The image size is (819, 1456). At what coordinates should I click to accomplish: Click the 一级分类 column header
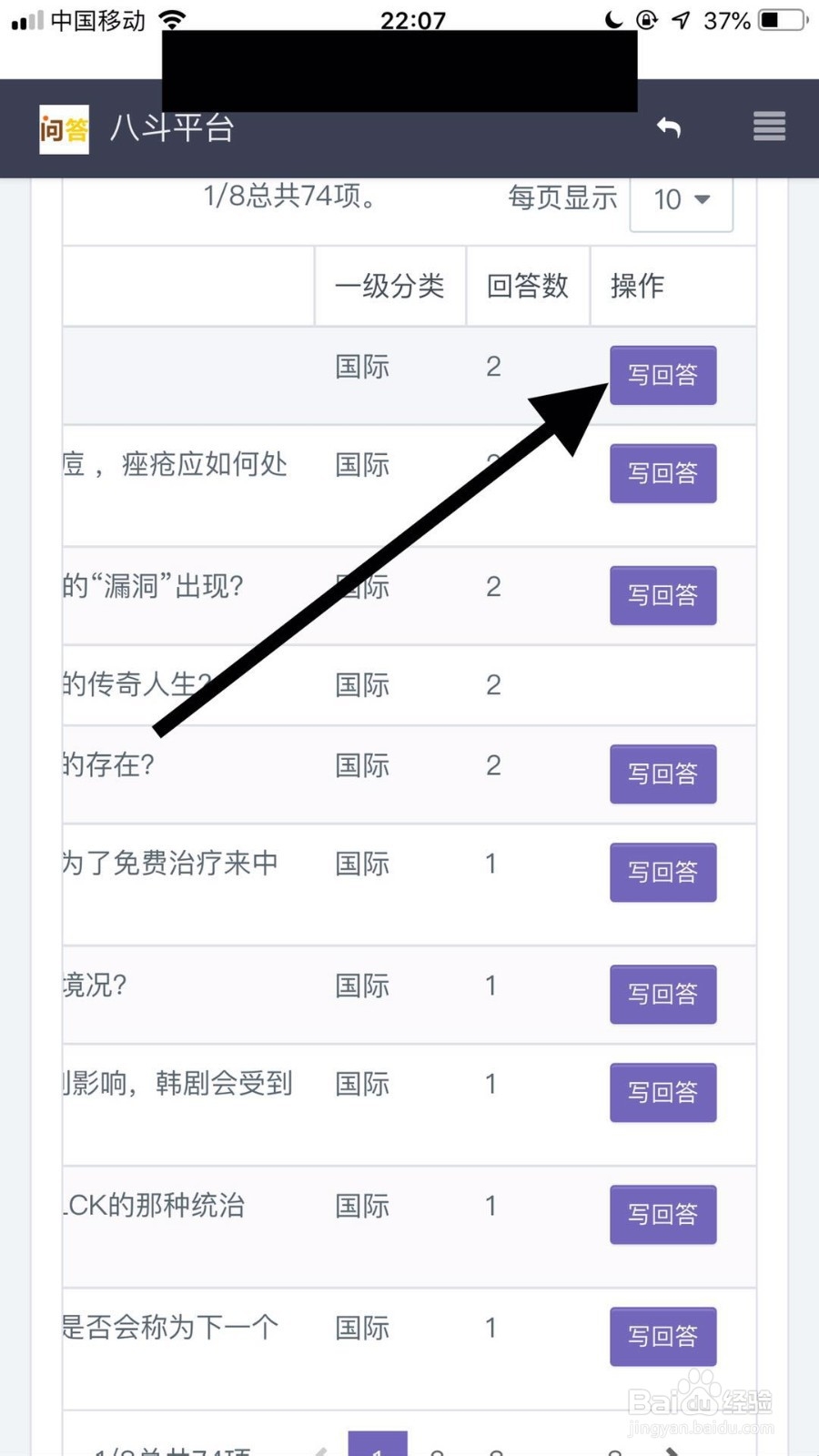click(389, 287)
